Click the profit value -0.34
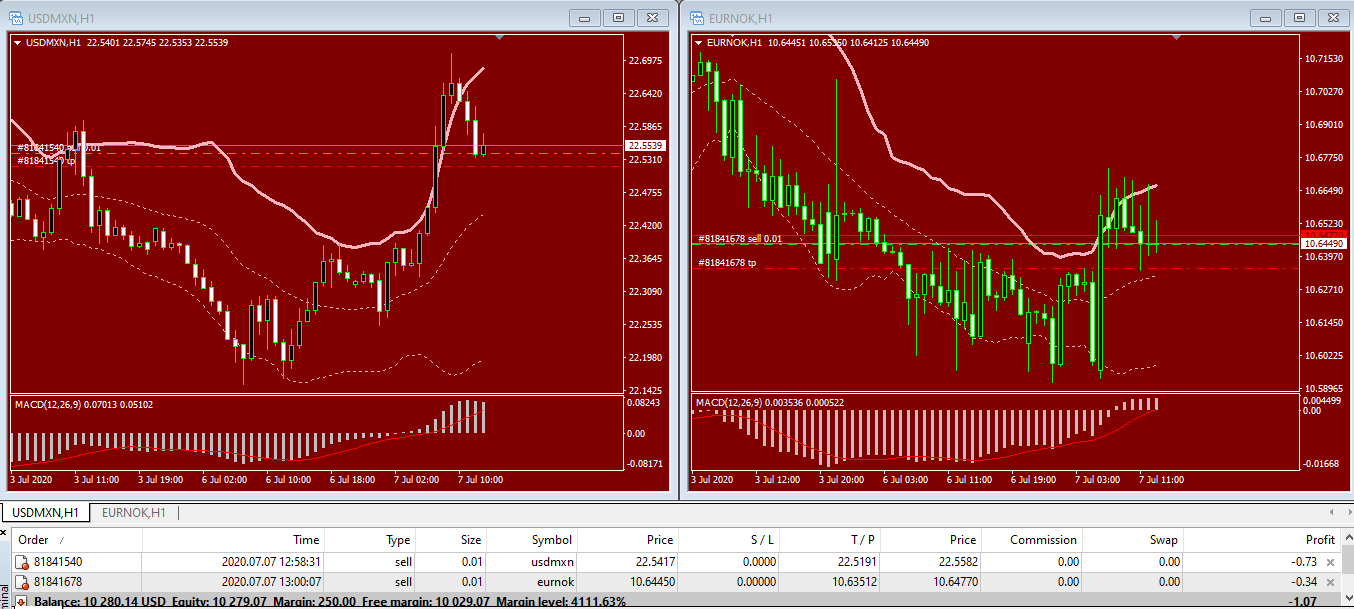Viewport: 1354px width, 609px height. pos(1302,582)
